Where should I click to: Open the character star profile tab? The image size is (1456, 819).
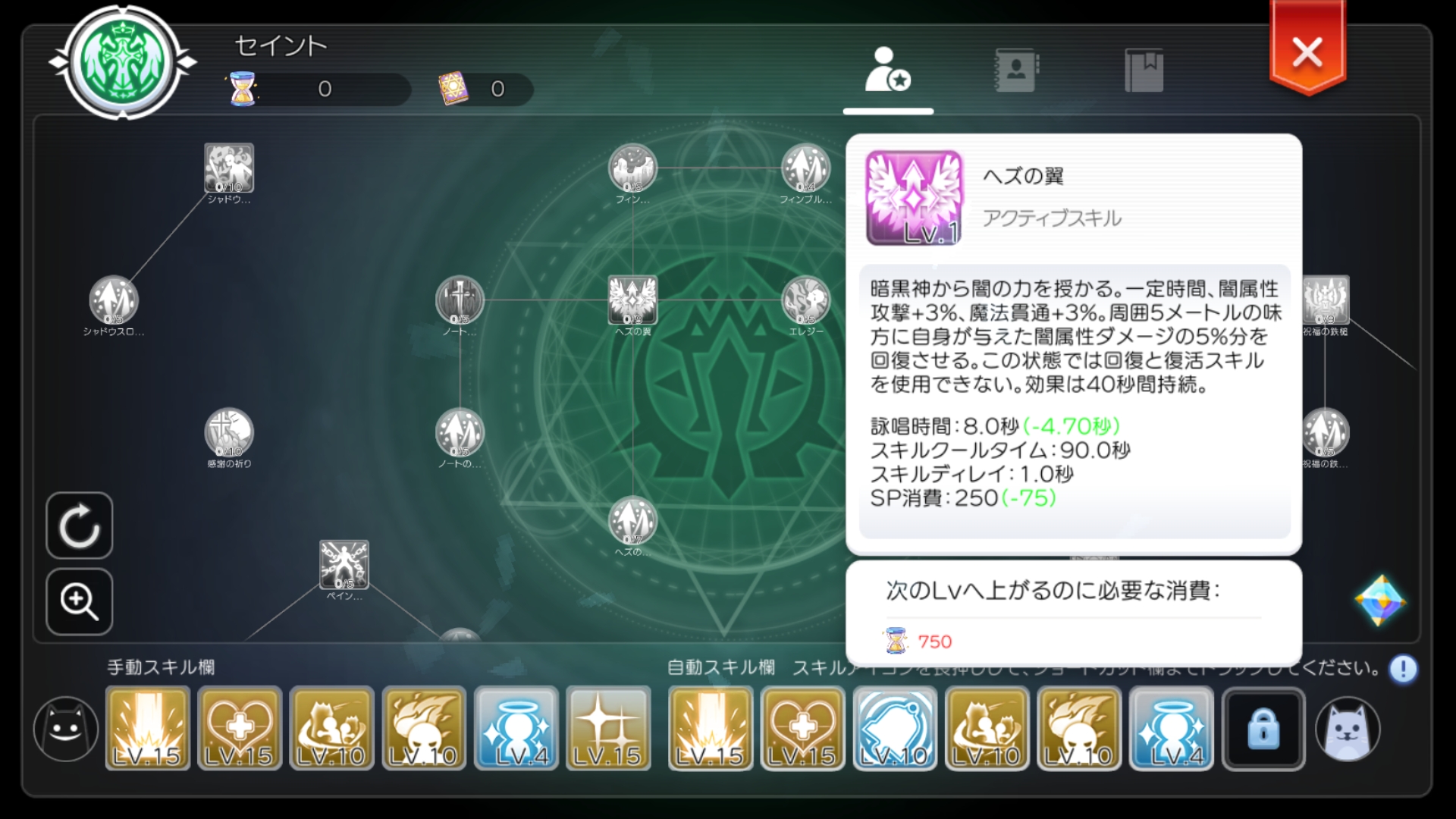(888, 70)
